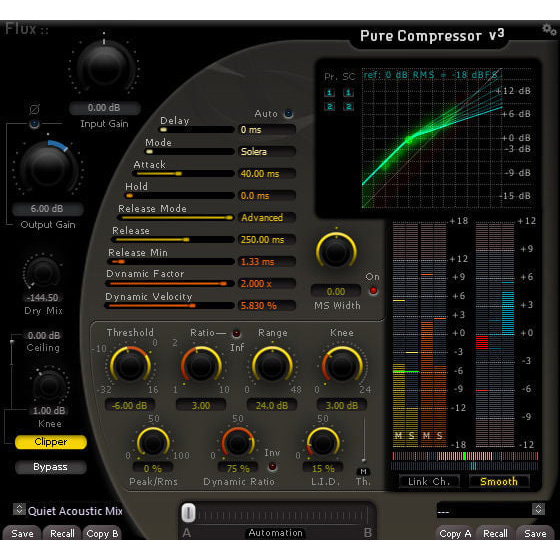Image resolution: width=560 pixels, height=560 pixels.
Task: Click the Automation label button
Action: [275, 533]
